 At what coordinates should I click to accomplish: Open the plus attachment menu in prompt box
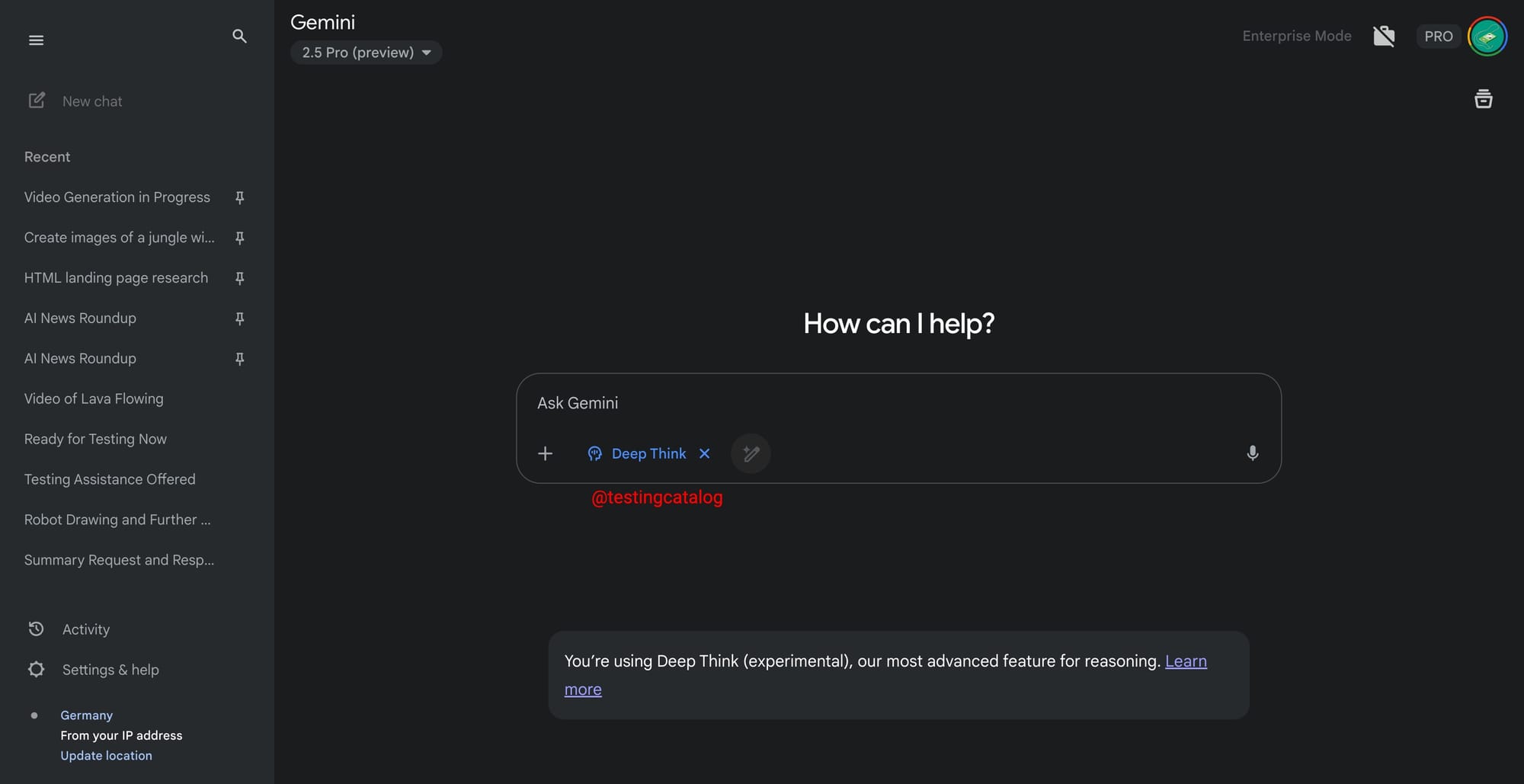tap(545, 453)
